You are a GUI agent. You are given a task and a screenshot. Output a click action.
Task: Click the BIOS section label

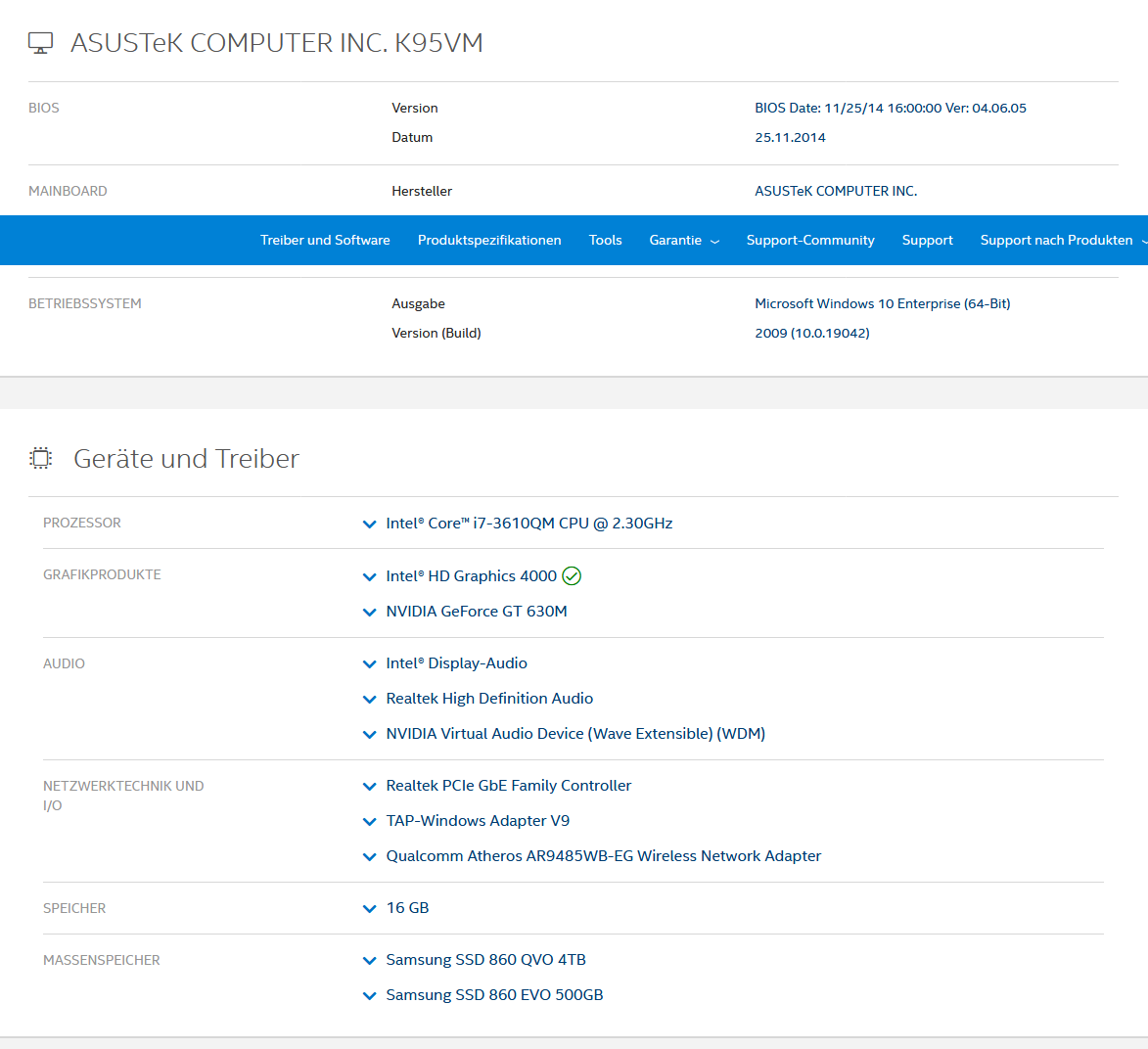click(x=44, y=109)
